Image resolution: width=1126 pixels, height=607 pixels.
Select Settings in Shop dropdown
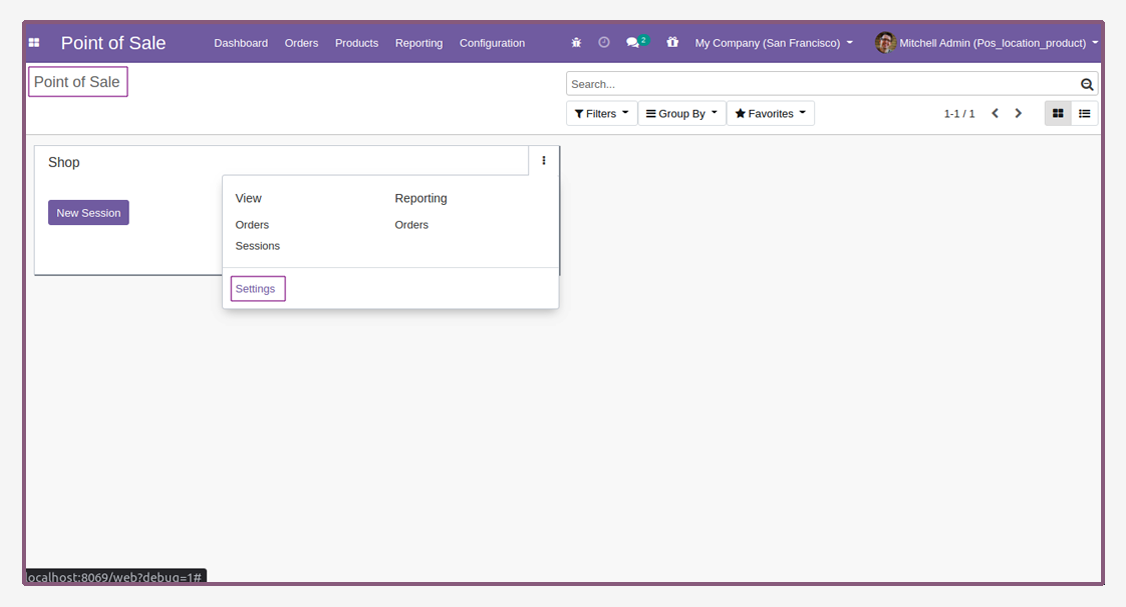coord(256,289)
